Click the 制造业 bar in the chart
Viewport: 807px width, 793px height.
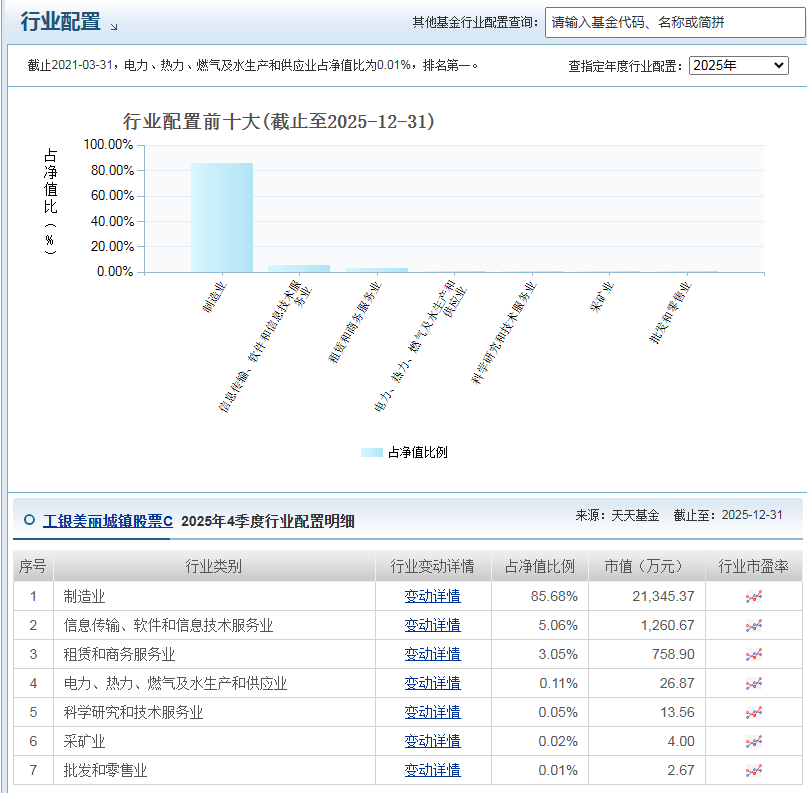pos(222,218)
